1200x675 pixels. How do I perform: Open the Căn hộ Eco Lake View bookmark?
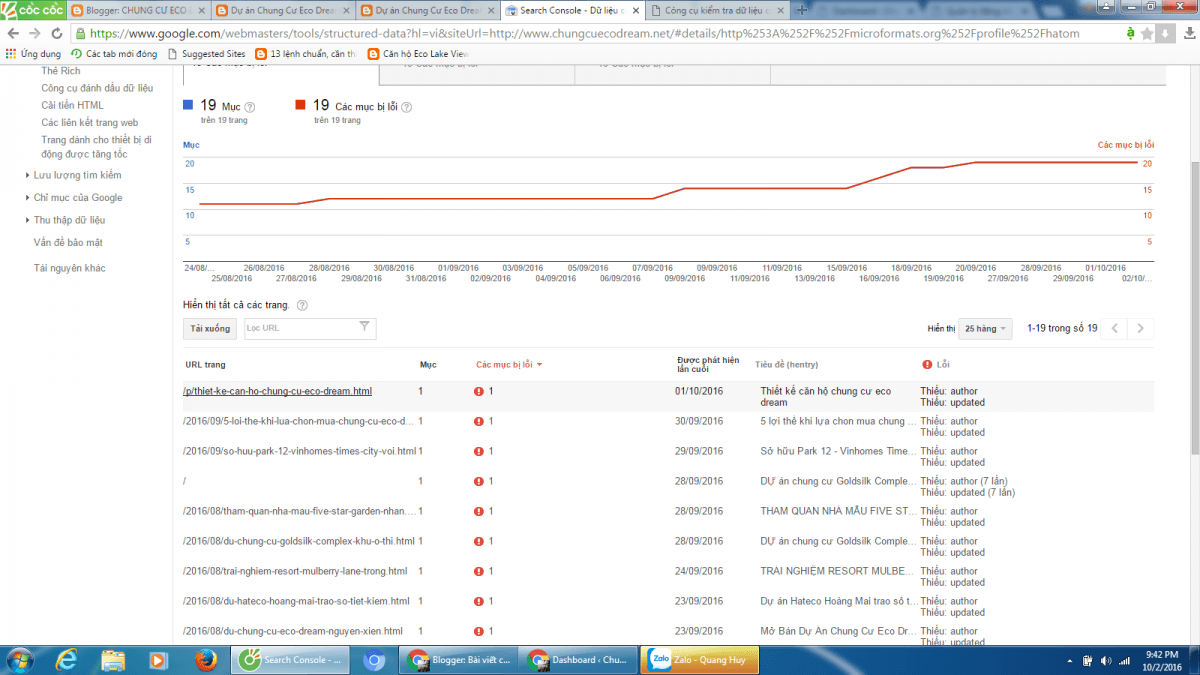coord(418,54)
